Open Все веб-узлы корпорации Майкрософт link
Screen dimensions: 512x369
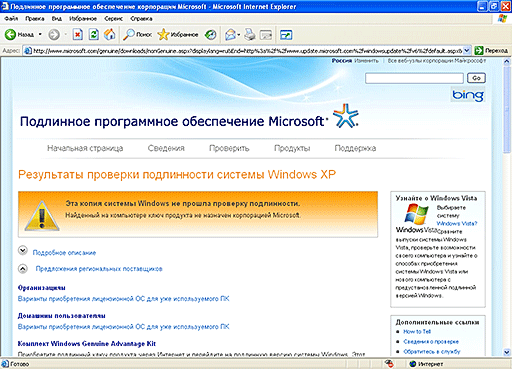pos(437,61)
